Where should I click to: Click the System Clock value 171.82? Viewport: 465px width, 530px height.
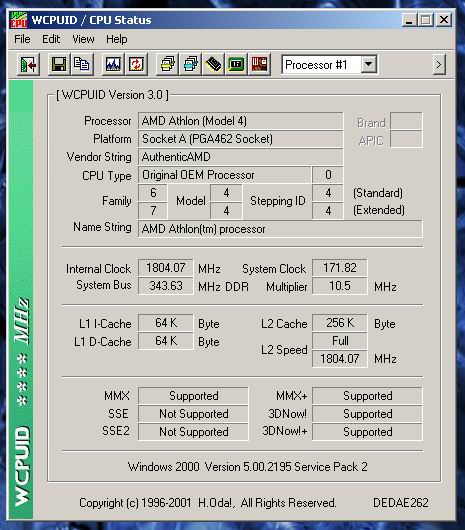coord(340,268)
